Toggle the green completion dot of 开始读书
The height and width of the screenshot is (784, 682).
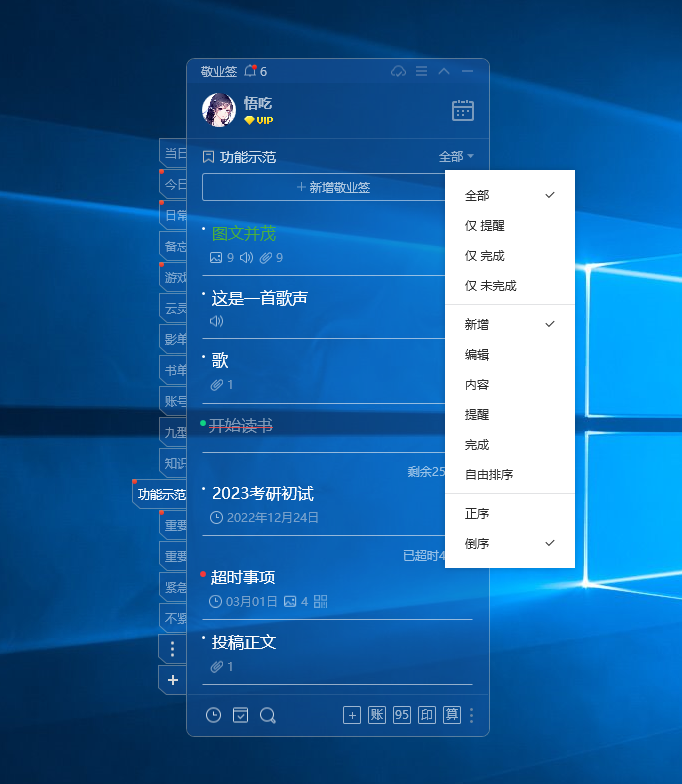(x=203, y=423)
